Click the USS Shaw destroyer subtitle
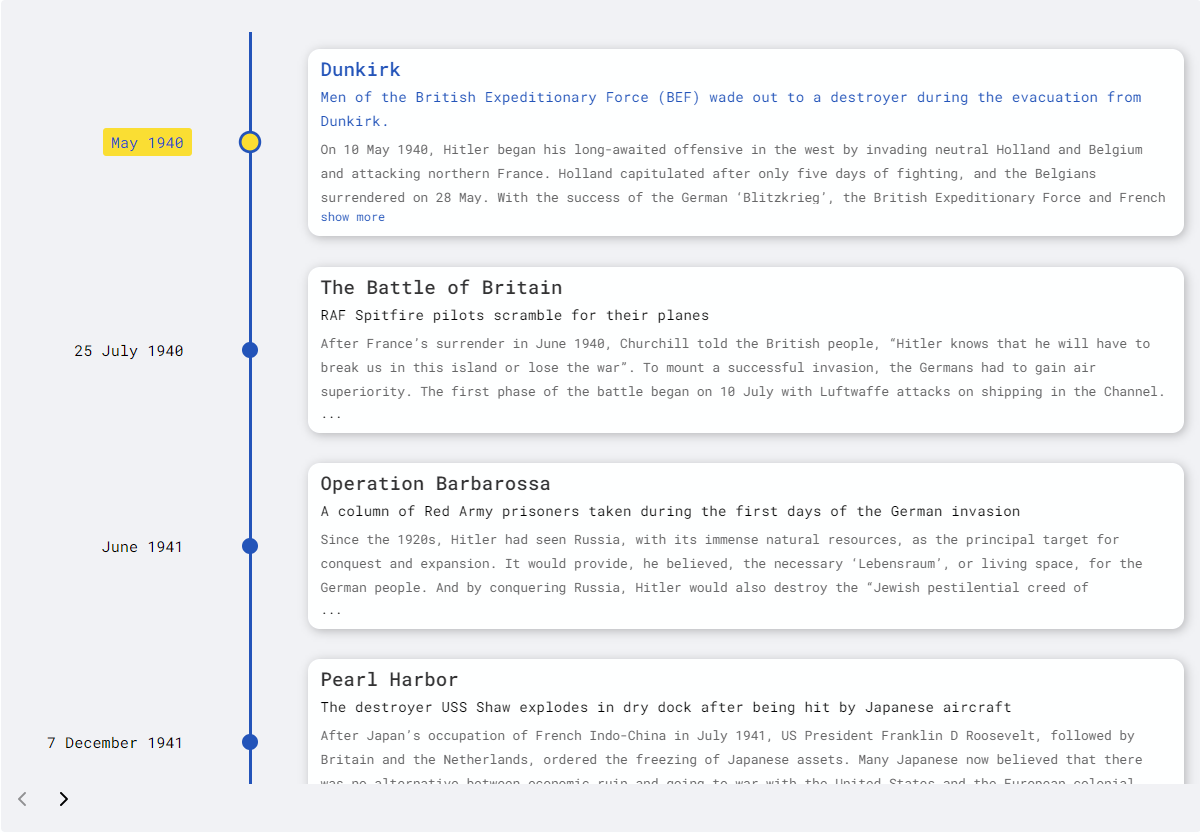Viewport: 1200px width, 833px height. [665, 707]
